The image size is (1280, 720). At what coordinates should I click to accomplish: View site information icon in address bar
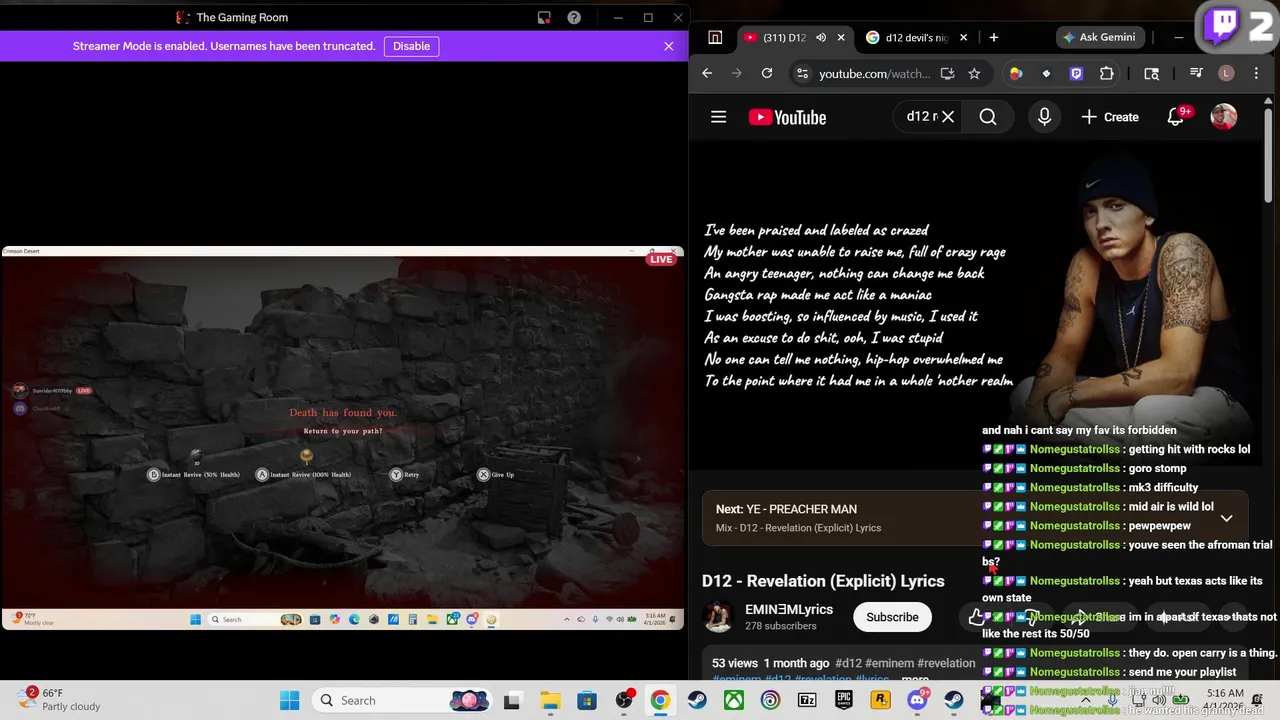click(801, 73)
